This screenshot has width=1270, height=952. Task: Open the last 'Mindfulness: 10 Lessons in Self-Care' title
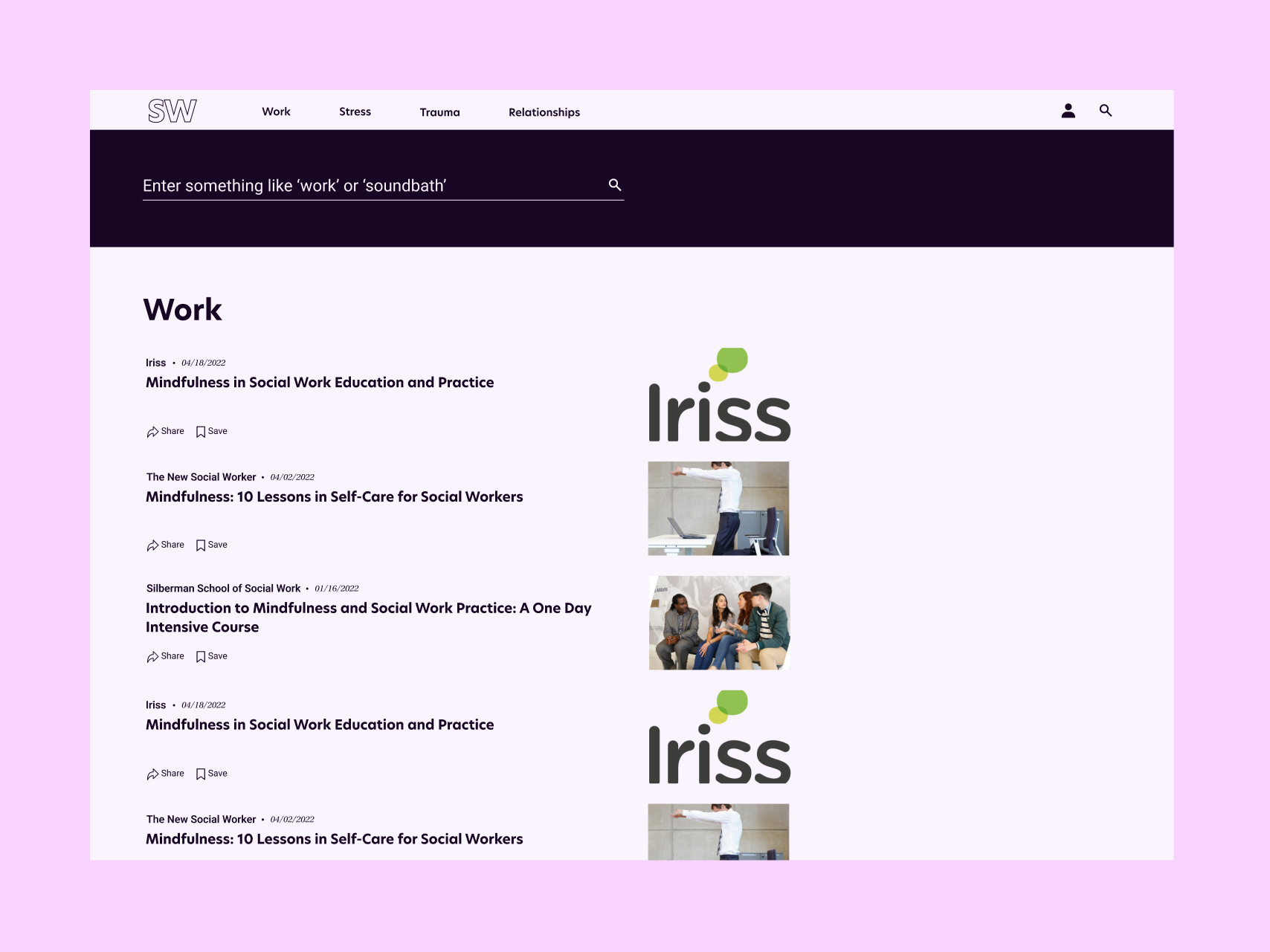click(335, 839)
